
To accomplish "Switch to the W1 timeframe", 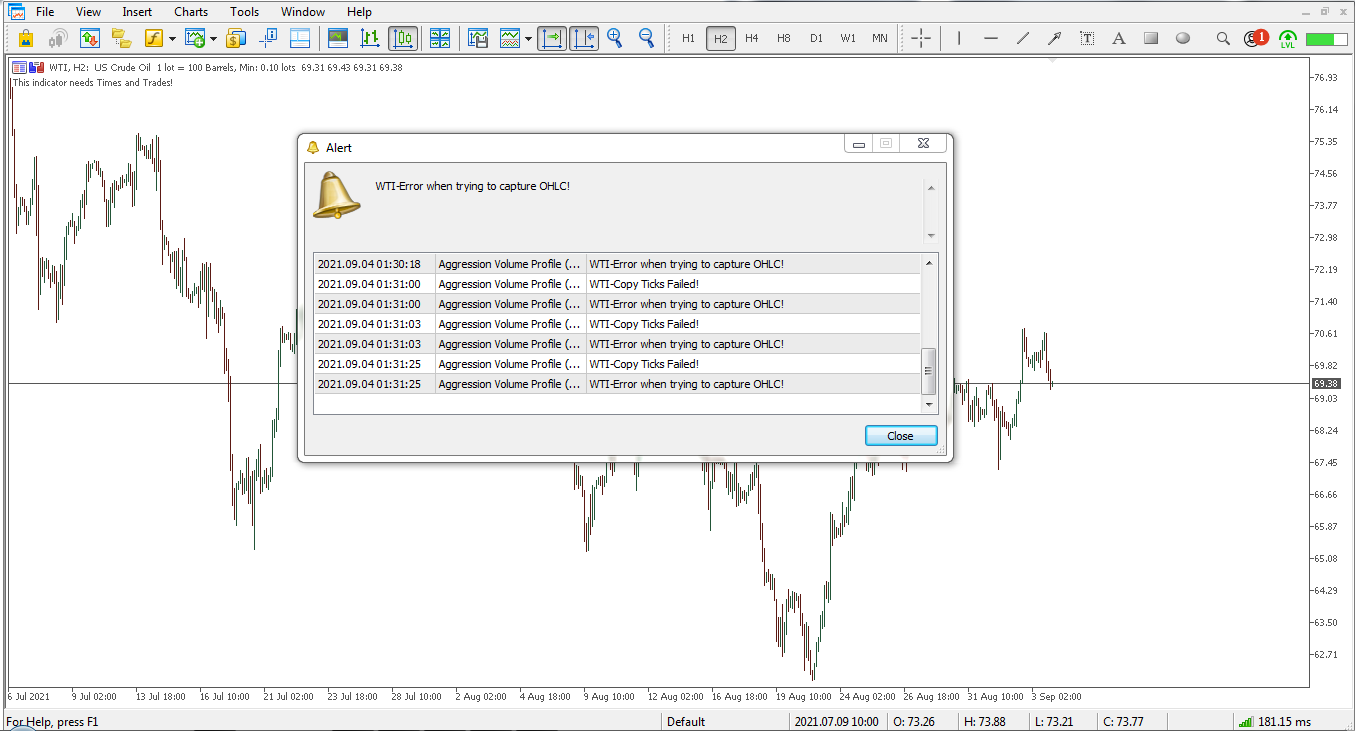I will click(848, 39).
